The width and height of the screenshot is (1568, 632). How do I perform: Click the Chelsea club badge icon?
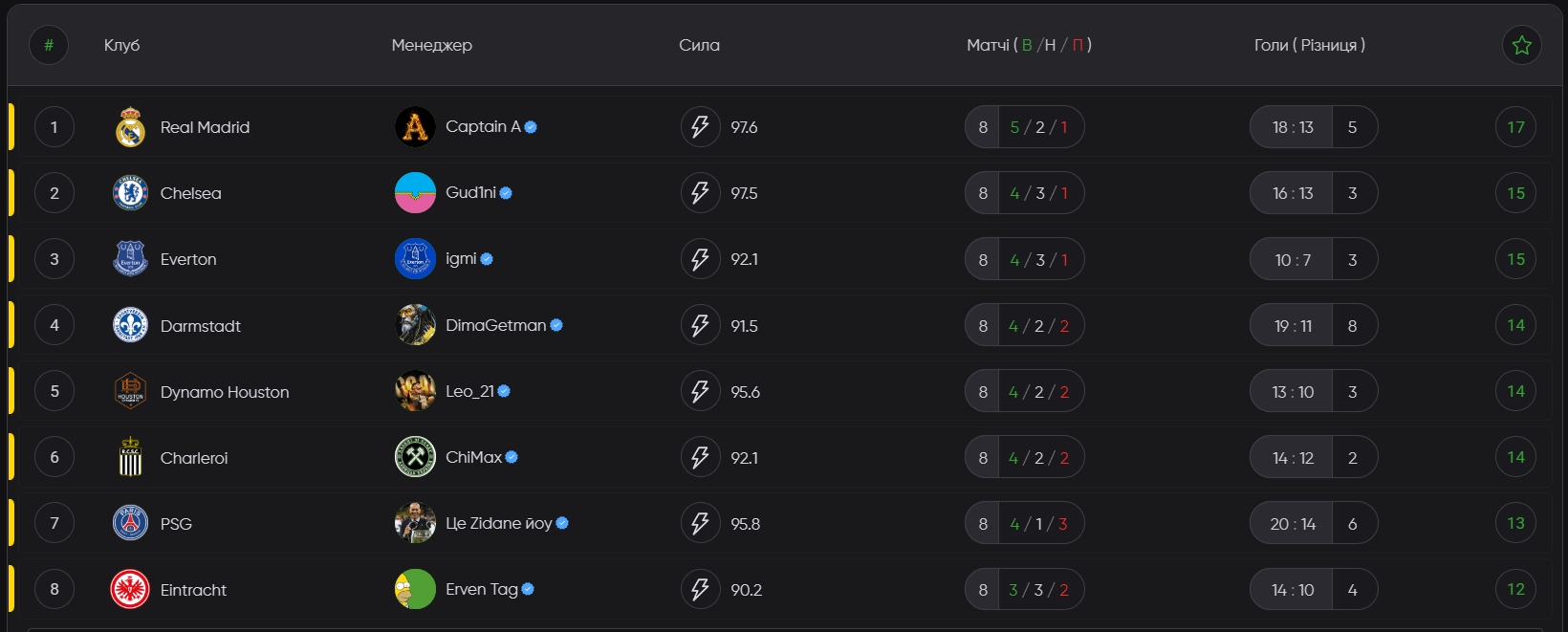(x=130, y=193)
